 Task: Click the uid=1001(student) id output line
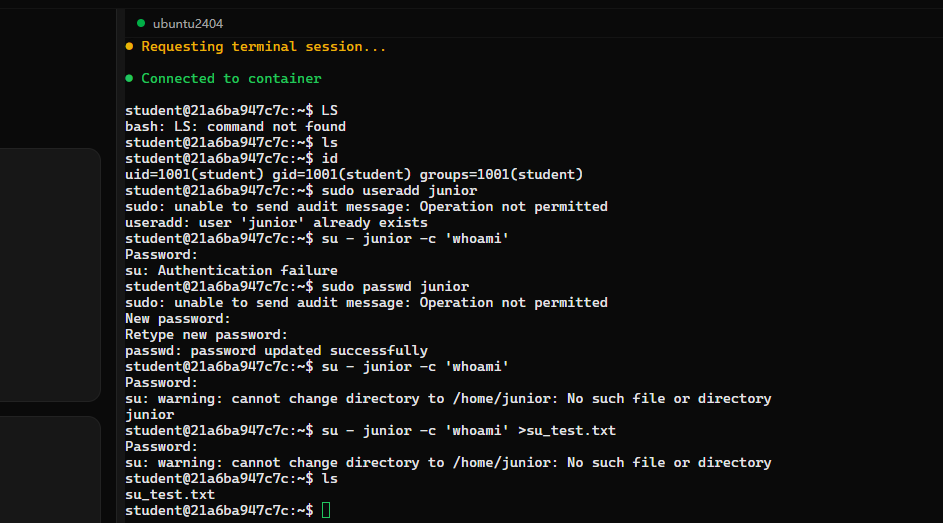coord(354,174)
